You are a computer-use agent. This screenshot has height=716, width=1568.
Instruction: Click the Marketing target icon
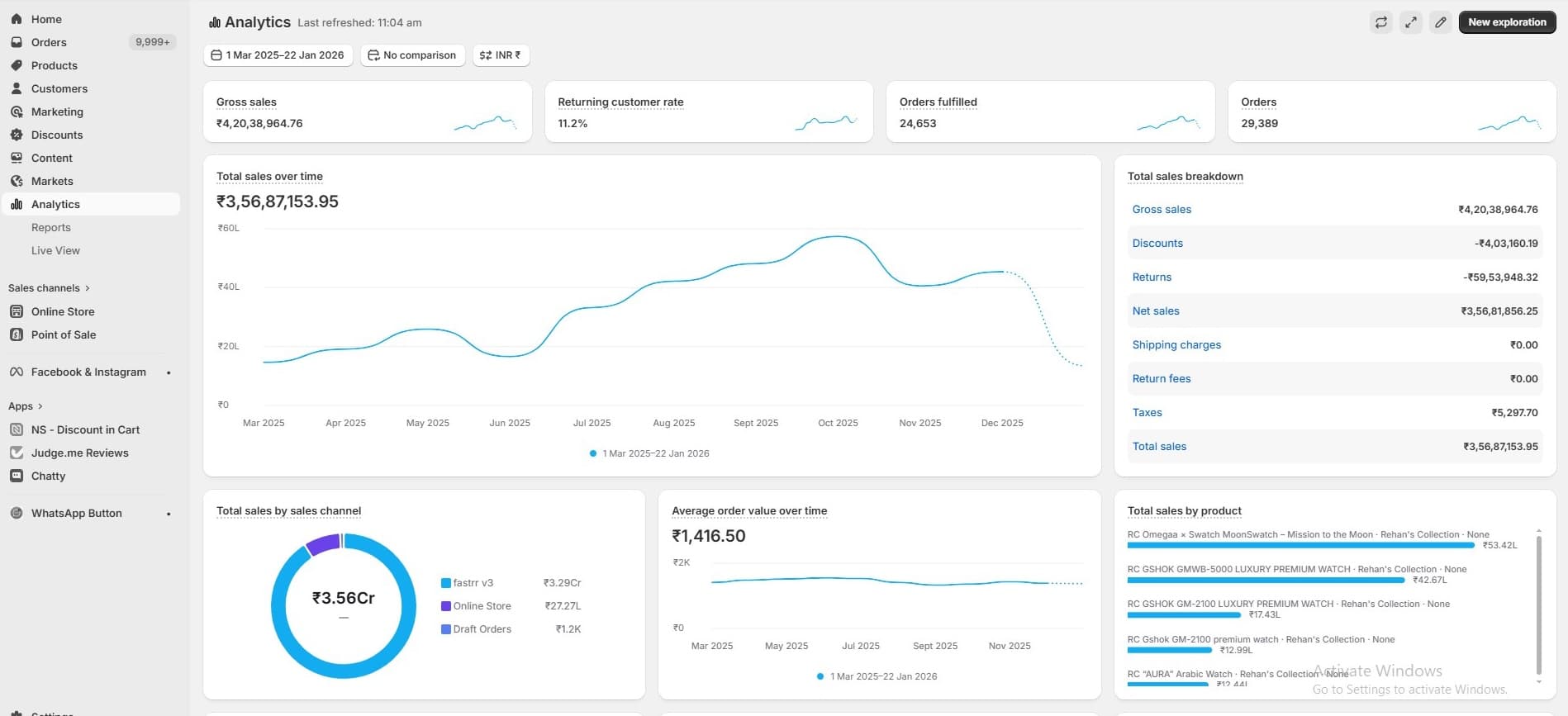[x=17, y=111]
